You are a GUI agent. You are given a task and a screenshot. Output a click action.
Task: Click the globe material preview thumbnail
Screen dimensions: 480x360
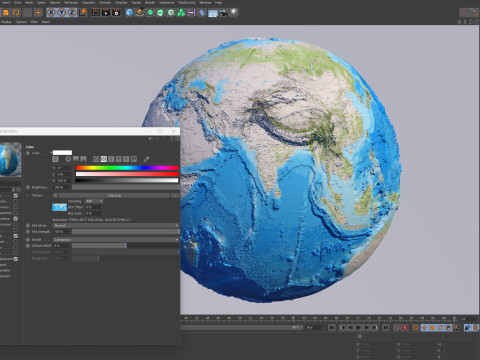click(x=10, y=160)
